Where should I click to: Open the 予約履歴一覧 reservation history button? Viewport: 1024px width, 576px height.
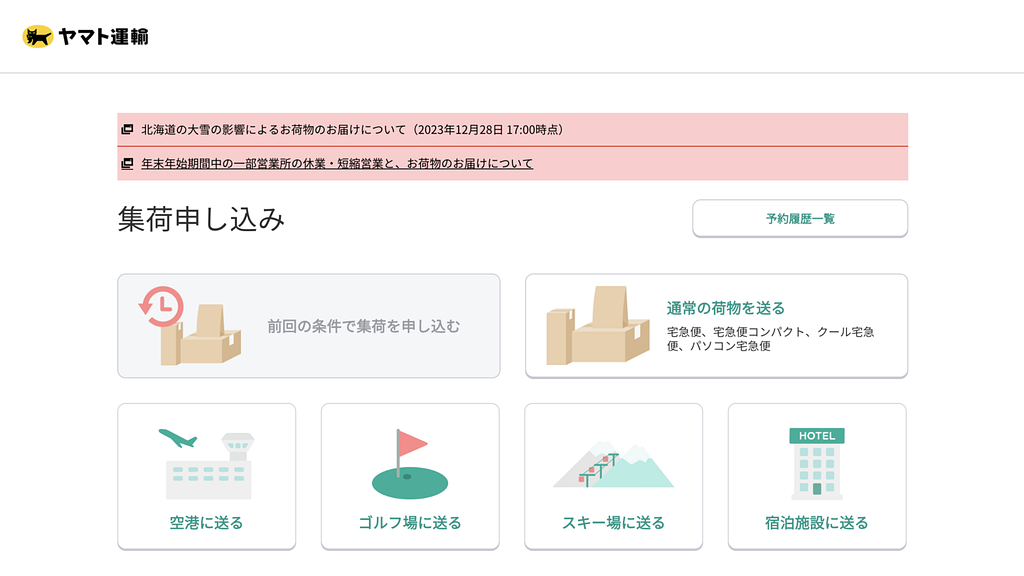coord(799,217)
